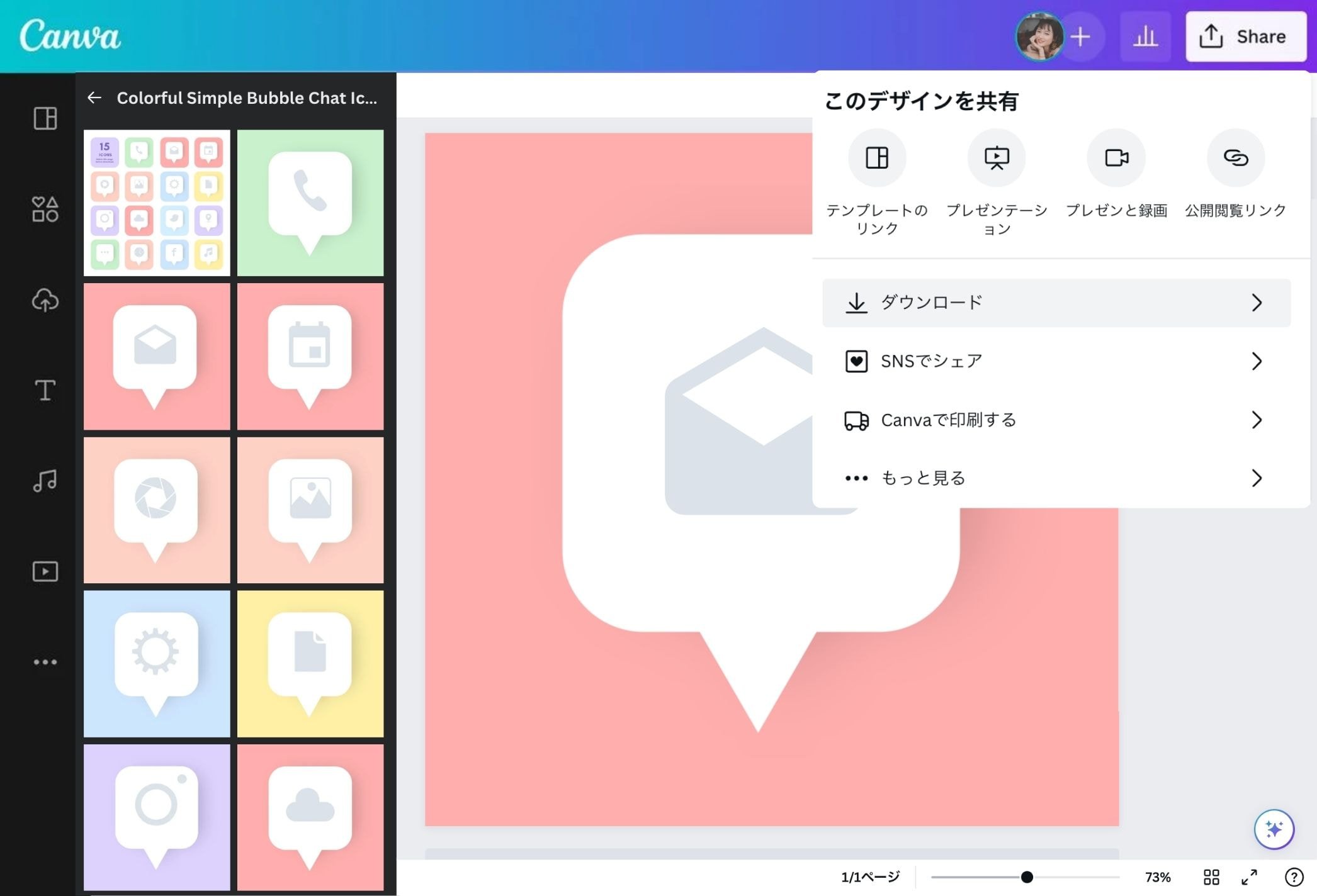The height and width of the screenshot is (896, 1317).
Task: Click the public view link icon
Action: (1235, 158)
